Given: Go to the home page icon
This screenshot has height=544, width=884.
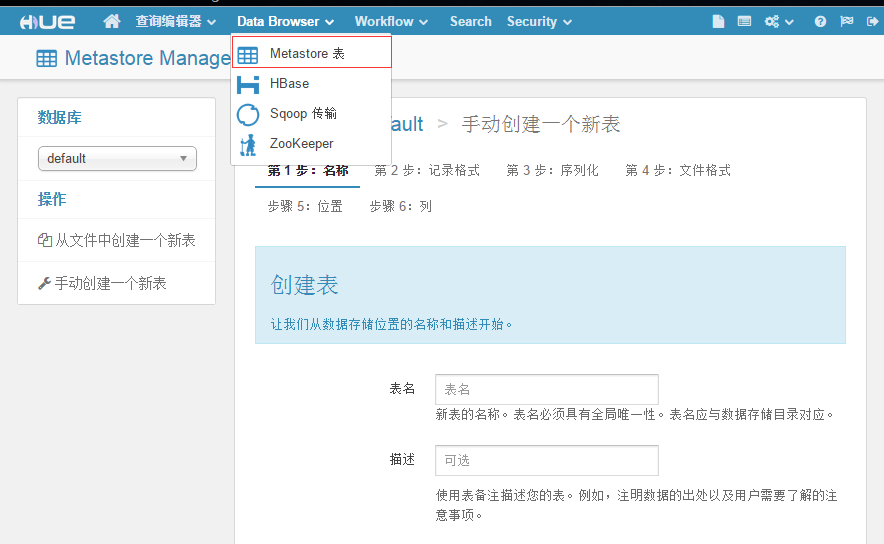Looking at the screenshot, I should (112, 21).
